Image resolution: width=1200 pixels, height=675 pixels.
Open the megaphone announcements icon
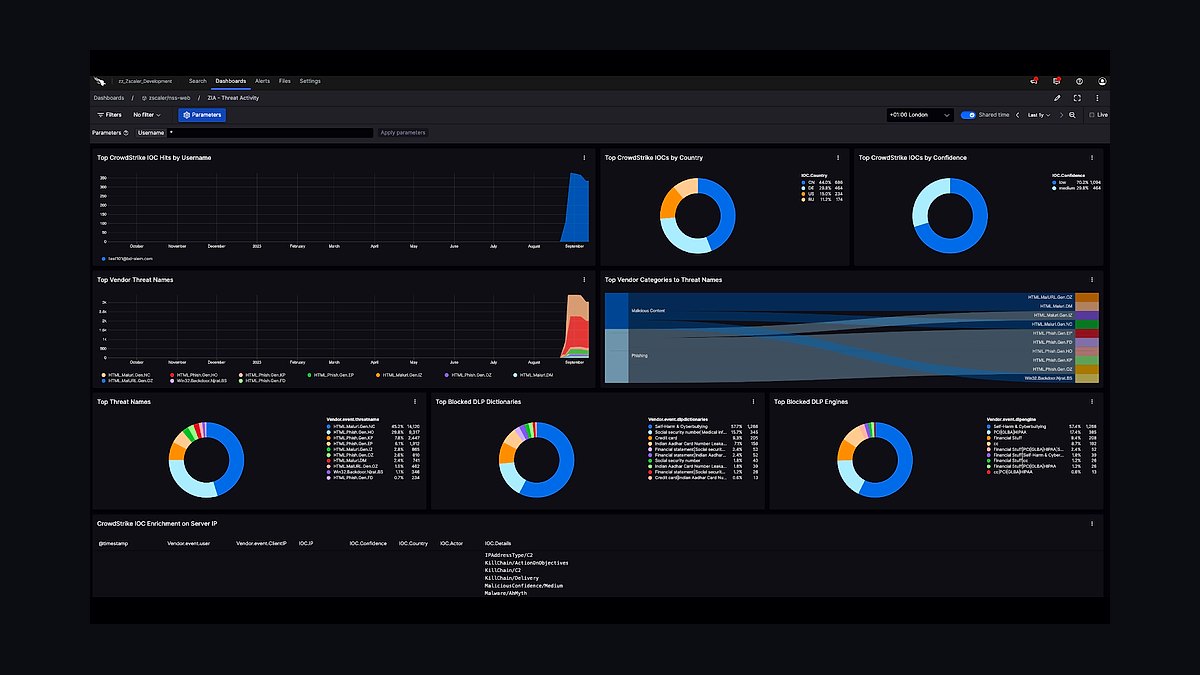pyautogui.click(x=1034, y=81)
